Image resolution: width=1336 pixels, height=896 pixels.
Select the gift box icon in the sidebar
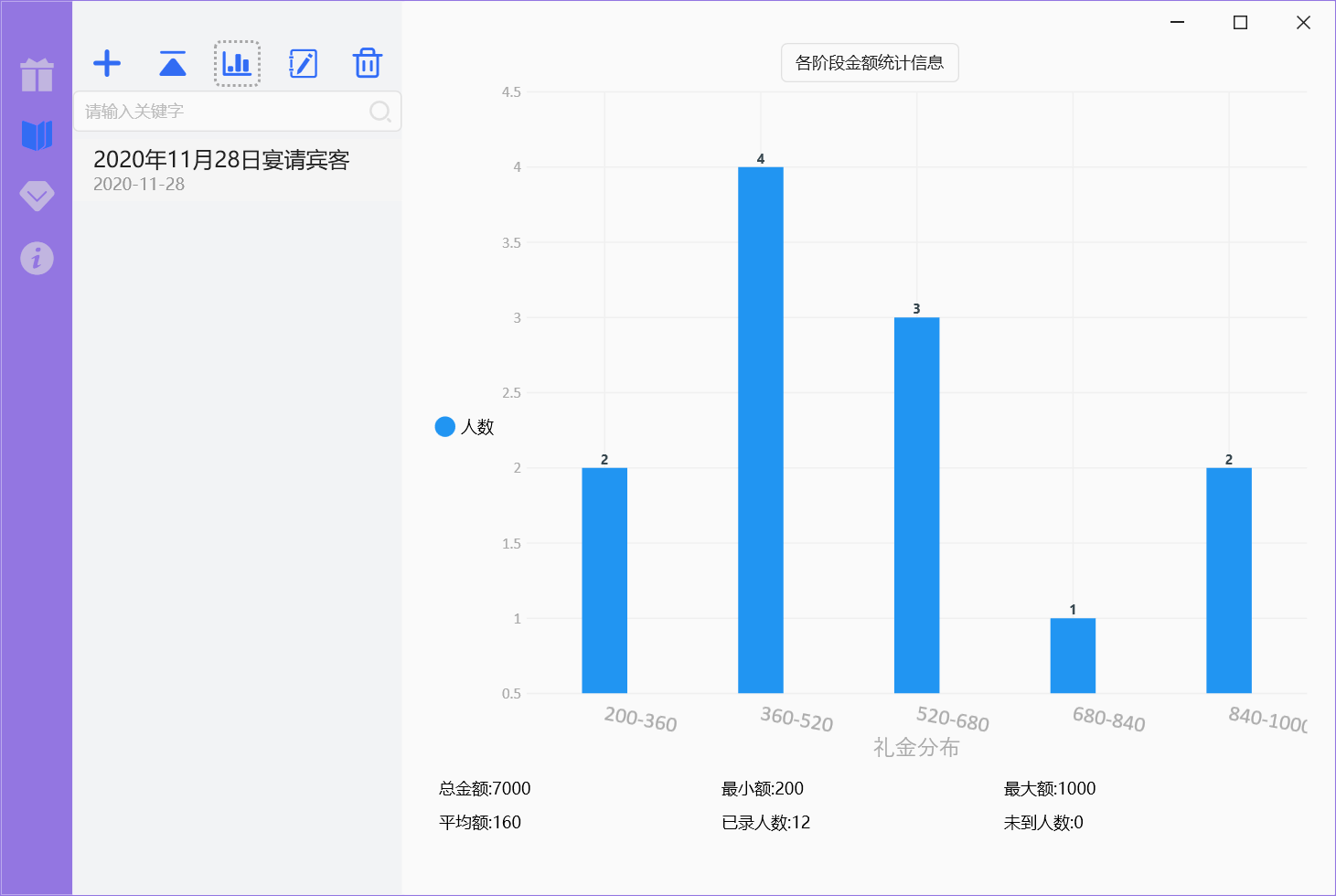[x=36, y=77]
